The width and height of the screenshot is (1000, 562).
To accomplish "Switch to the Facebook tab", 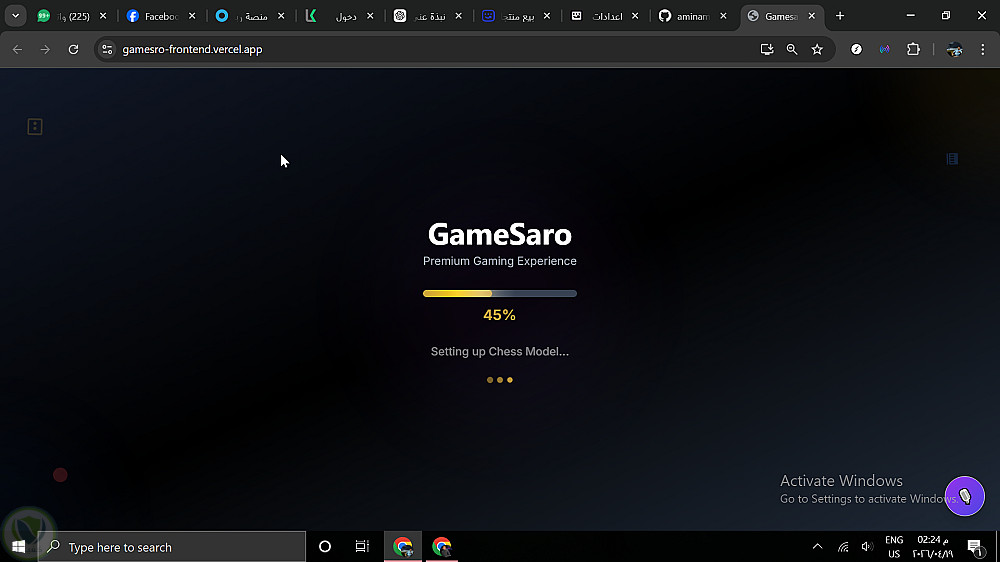I will [161, 16].
